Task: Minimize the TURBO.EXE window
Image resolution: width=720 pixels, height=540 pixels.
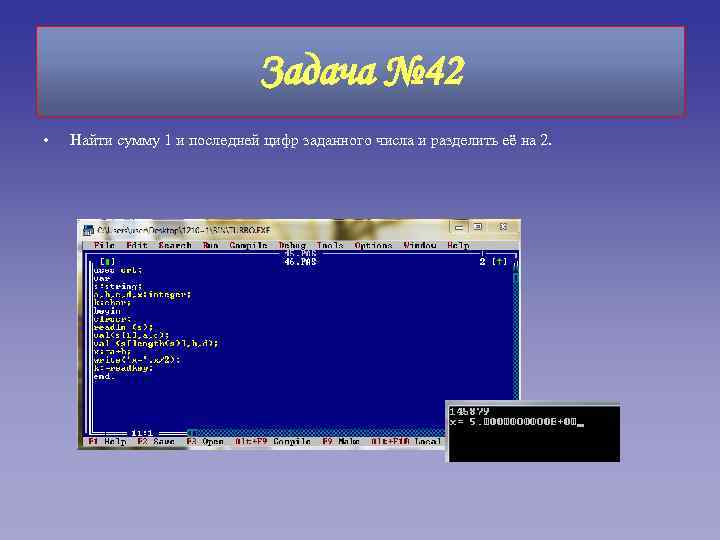Action: pyautogui.click(x=459, y=227)
